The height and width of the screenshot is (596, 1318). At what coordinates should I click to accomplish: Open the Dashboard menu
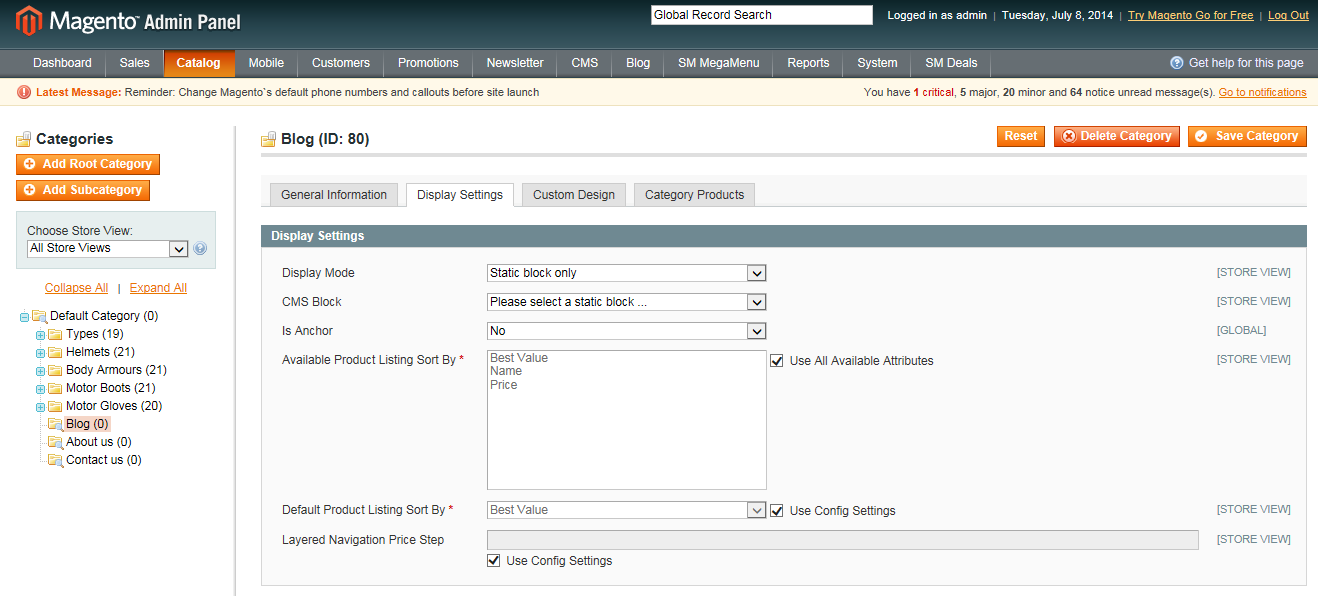click(62, 63)
